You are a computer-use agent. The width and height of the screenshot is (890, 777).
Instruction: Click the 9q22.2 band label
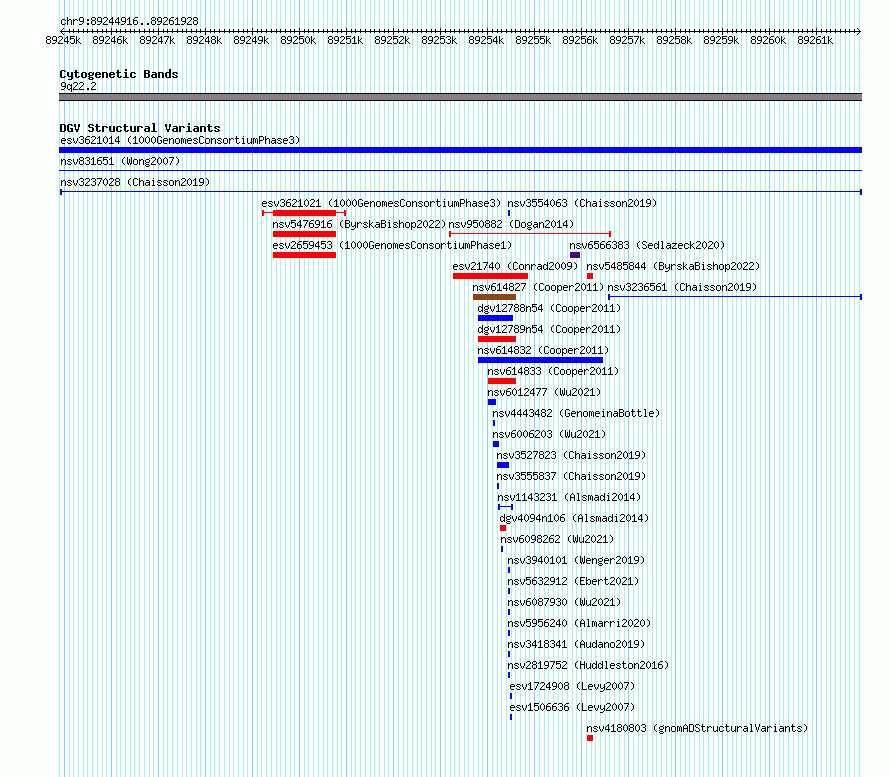click(78, 86)
